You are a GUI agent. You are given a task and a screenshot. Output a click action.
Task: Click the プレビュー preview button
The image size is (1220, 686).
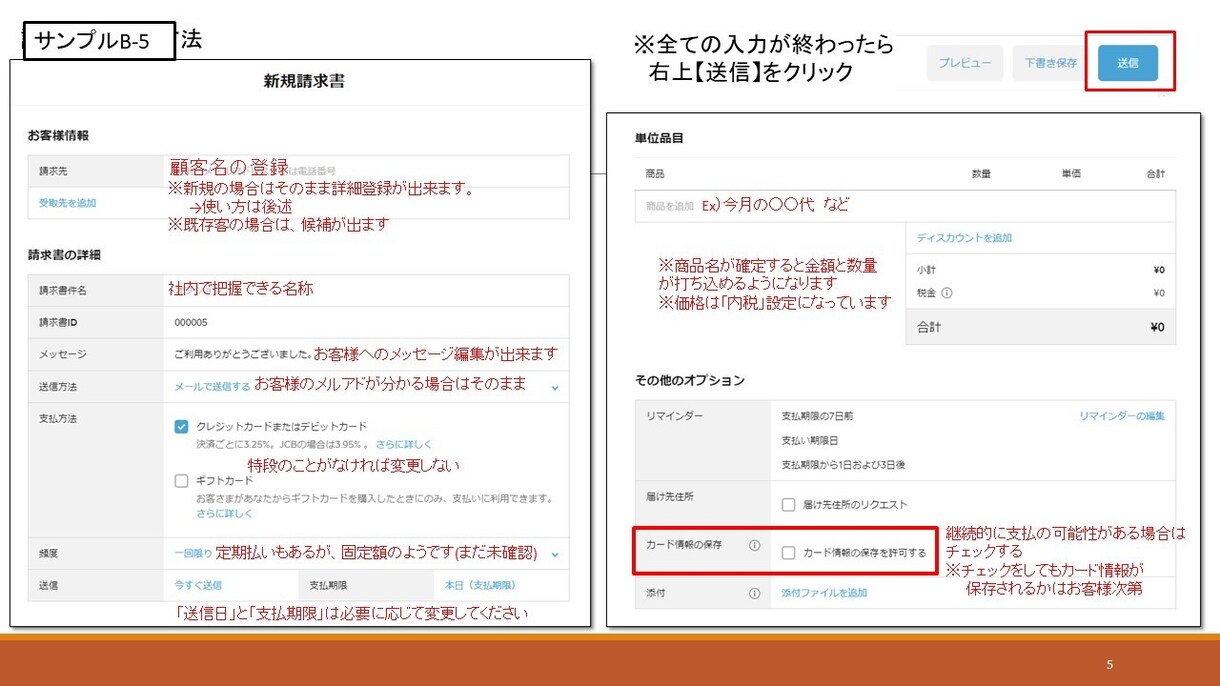(964, 62)
